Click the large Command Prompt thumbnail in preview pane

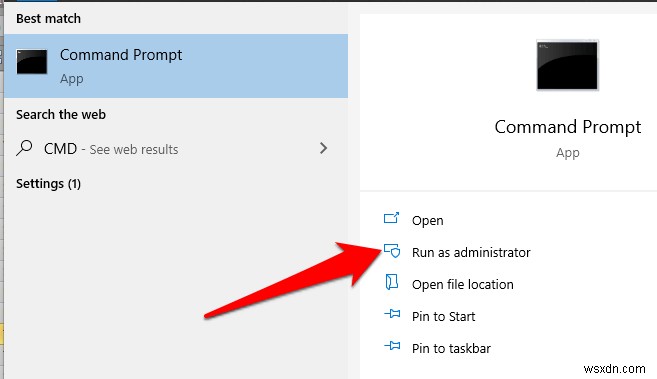[x=567, y=65]
